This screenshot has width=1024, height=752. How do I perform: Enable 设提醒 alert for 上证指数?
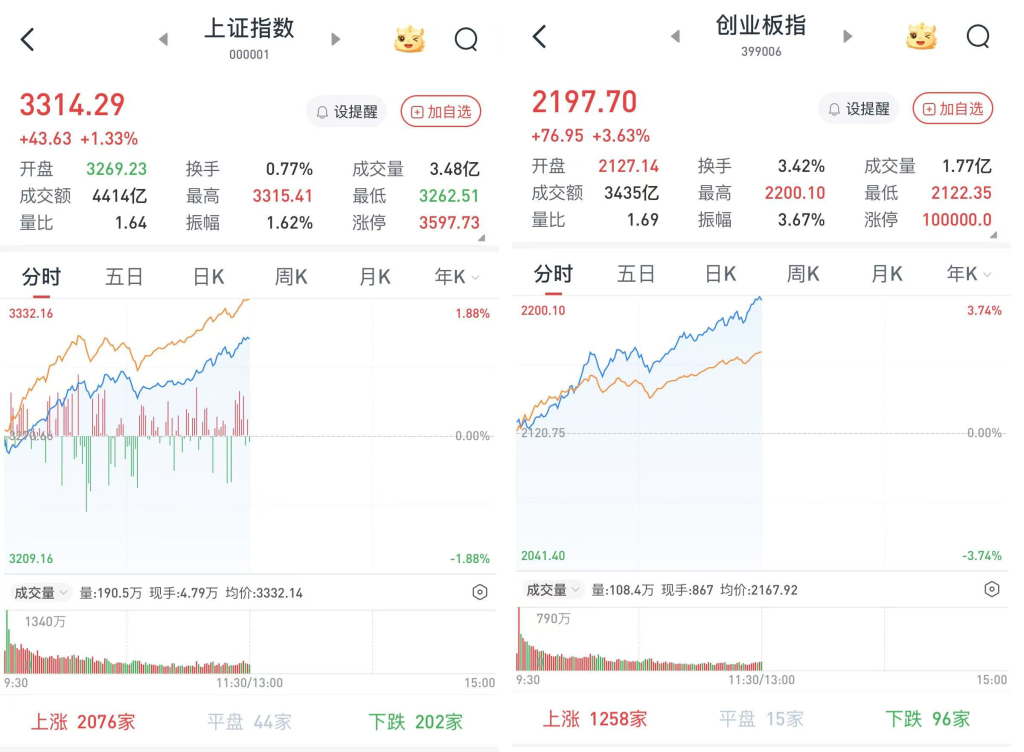point(347,112)
